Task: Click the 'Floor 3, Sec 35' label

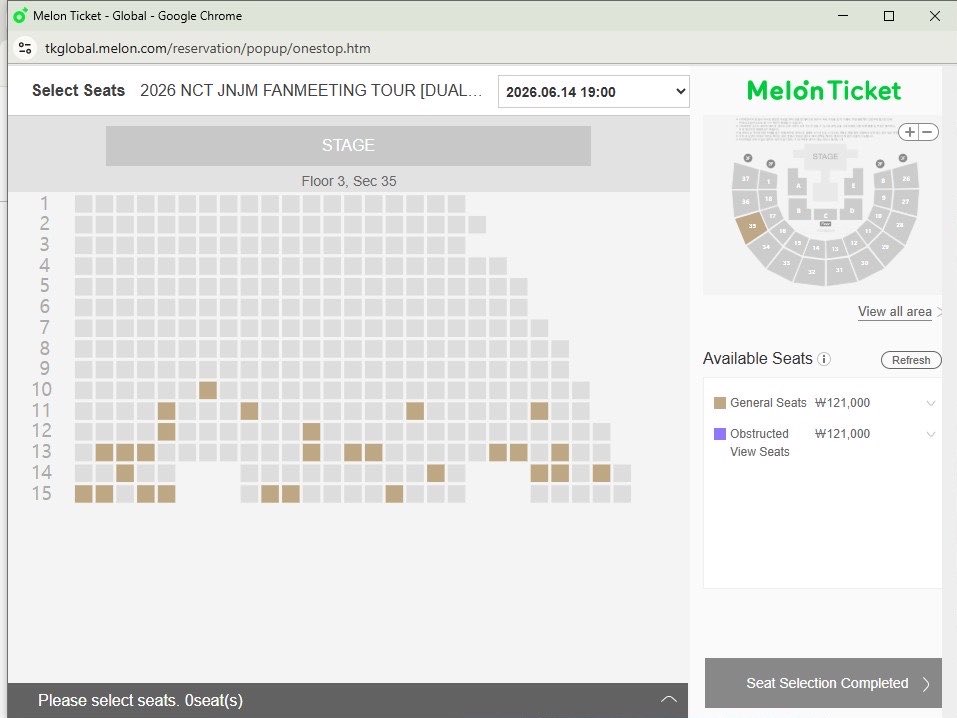Action: [348, 181]
